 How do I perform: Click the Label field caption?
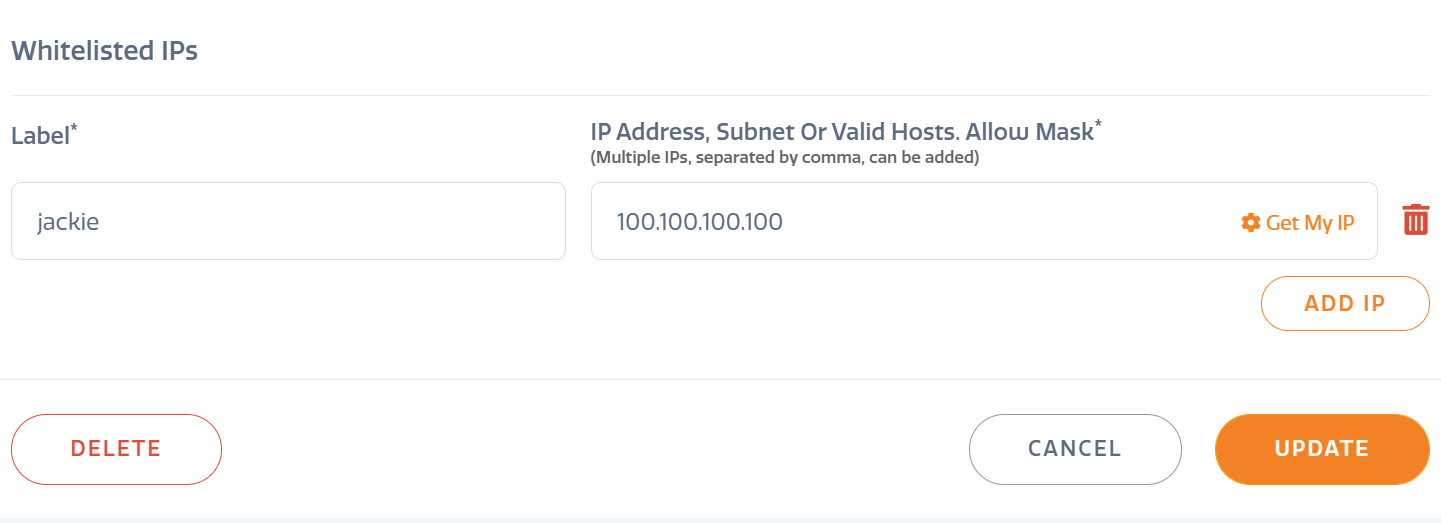tap(40, 135)
